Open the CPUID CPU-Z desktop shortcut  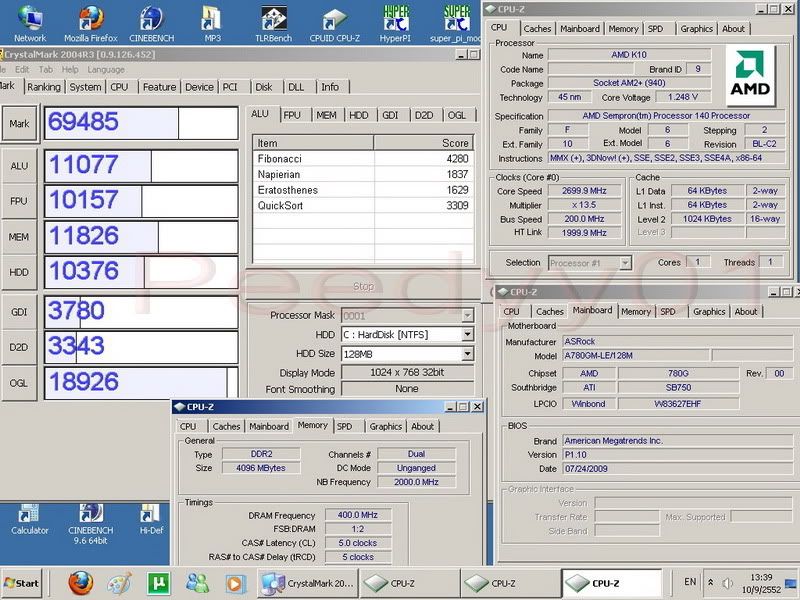(335, 23)
